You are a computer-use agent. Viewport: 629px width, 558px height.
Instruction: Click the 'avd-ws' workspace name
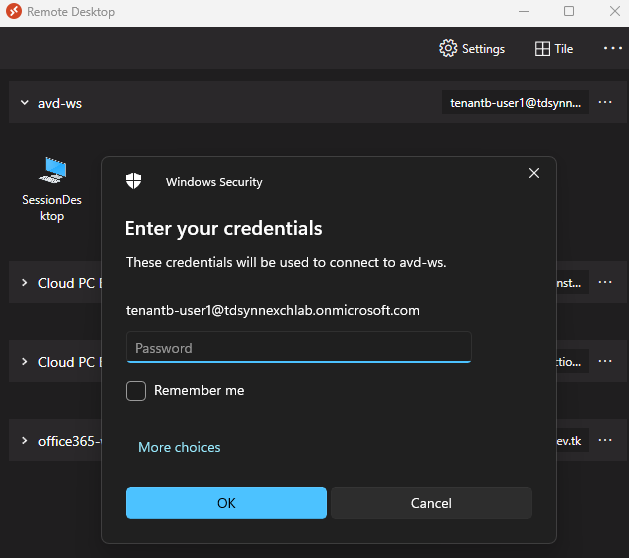(x=60, y=103)
